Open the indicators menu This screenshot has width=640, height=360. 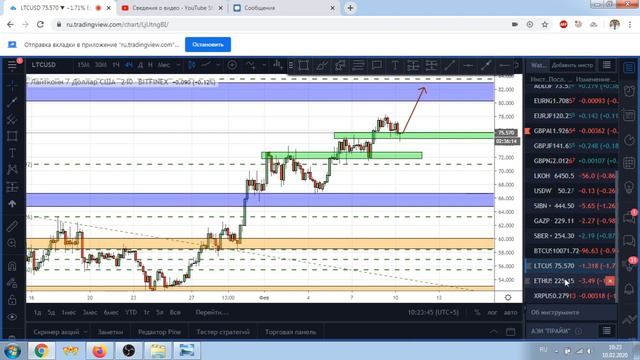click(251, 65)
